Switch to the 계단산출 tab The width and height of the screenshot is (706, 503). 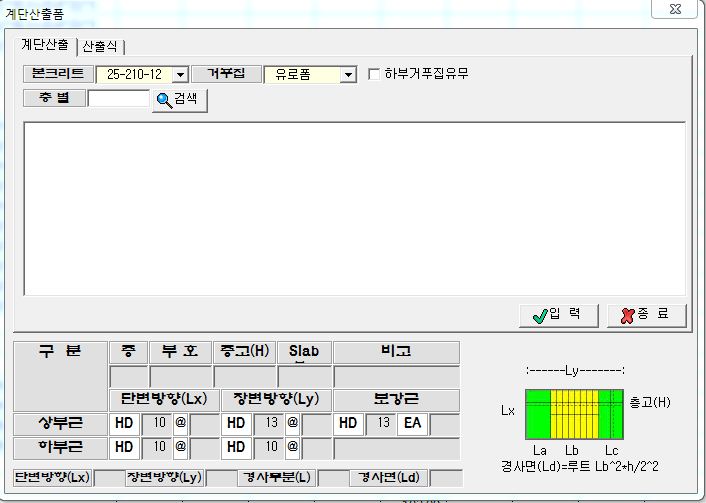tap(45, 45)
